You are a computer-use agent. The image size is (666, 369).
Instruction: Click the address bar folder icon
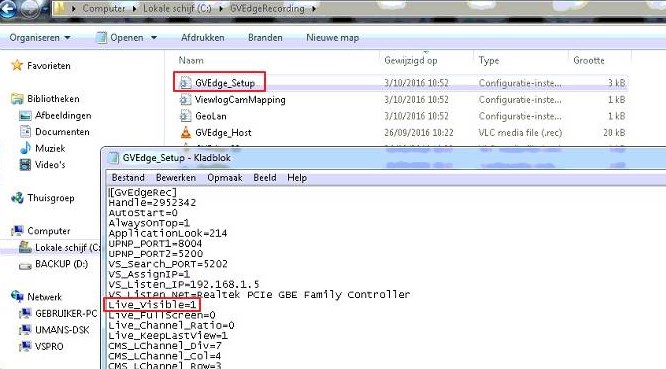coord(59,8)
